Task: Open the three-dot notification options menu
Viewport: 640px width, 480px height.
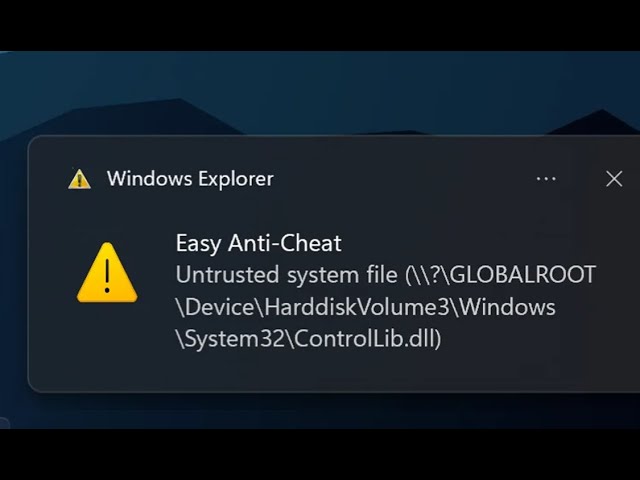Action: click(546, 179)
